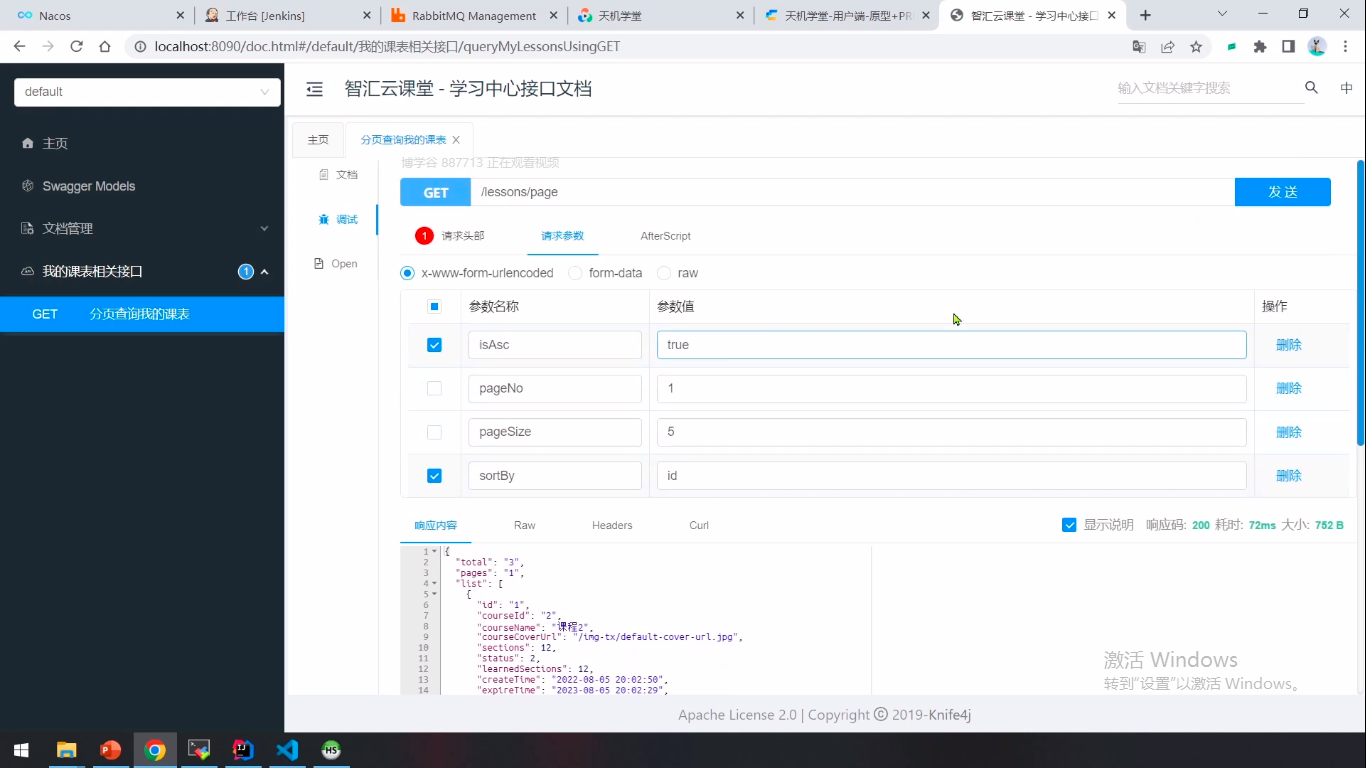Fold JSON line 1 in the response
Image resolution: width=1366 pixels, height=768 pixels.
(x=434, y=552)
